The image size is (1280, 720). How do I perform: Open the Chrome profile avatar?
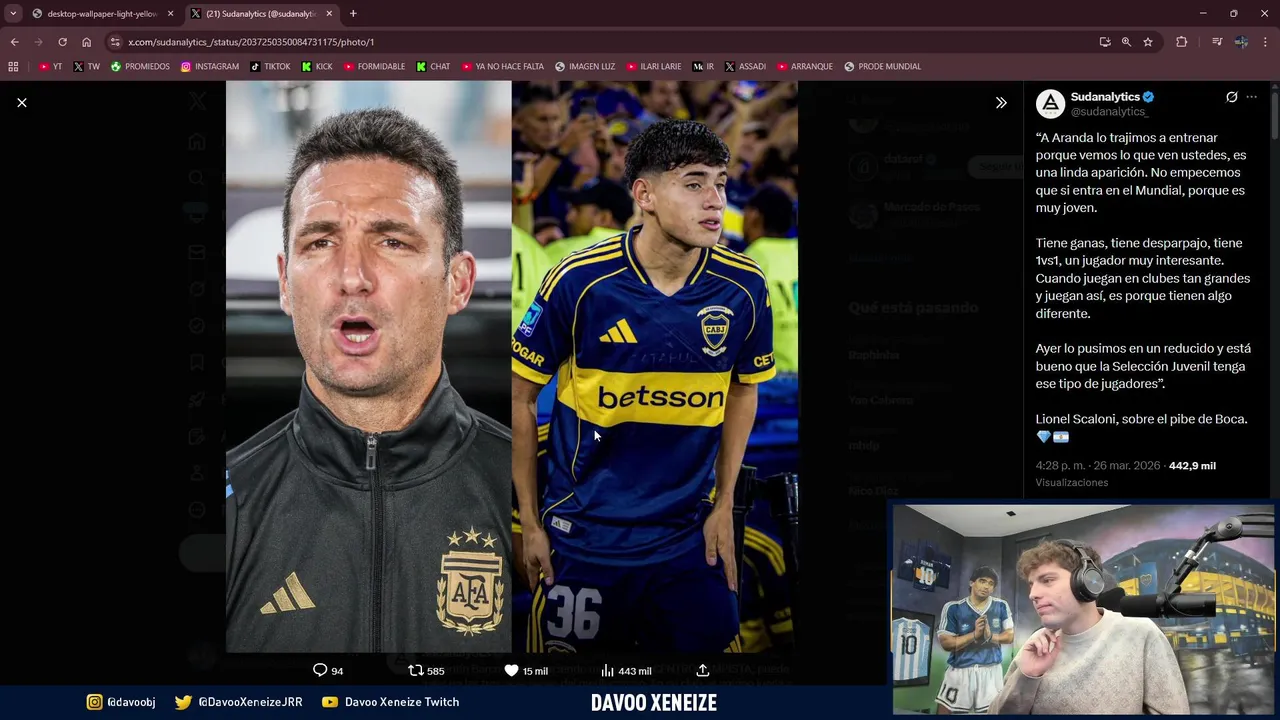click(1241, 42)
